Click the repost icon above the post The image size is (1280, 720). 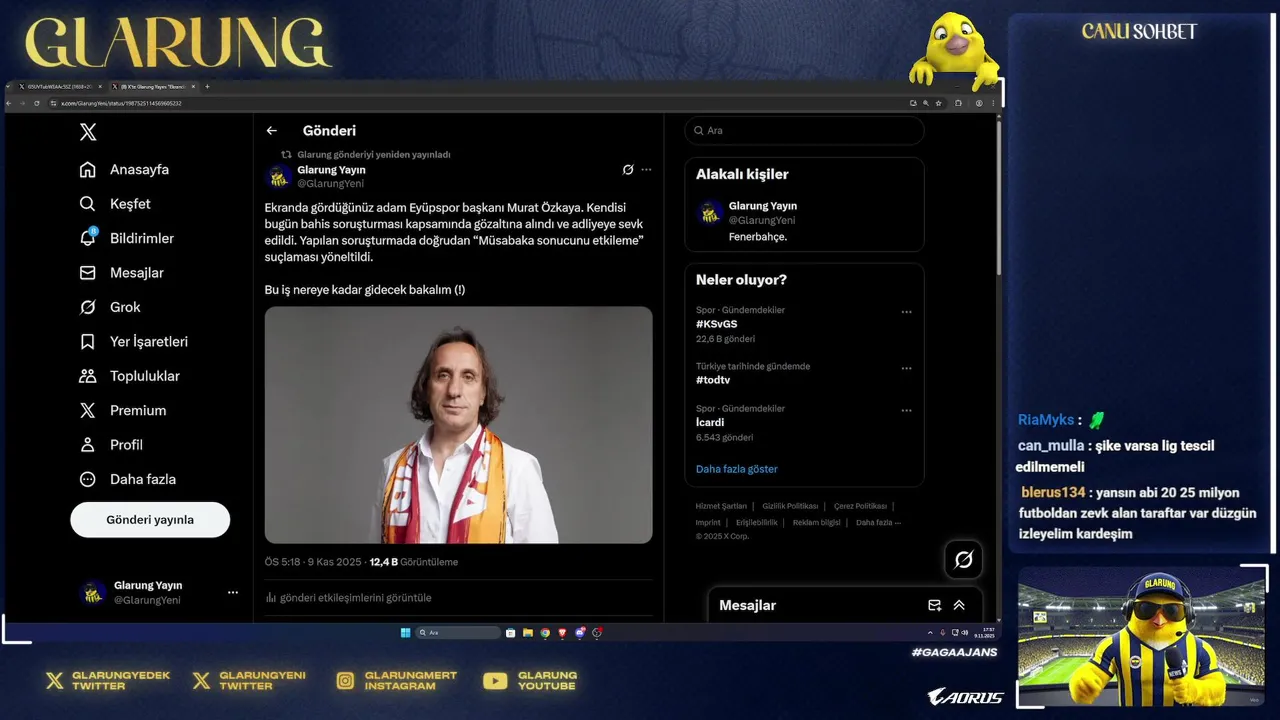286,155
